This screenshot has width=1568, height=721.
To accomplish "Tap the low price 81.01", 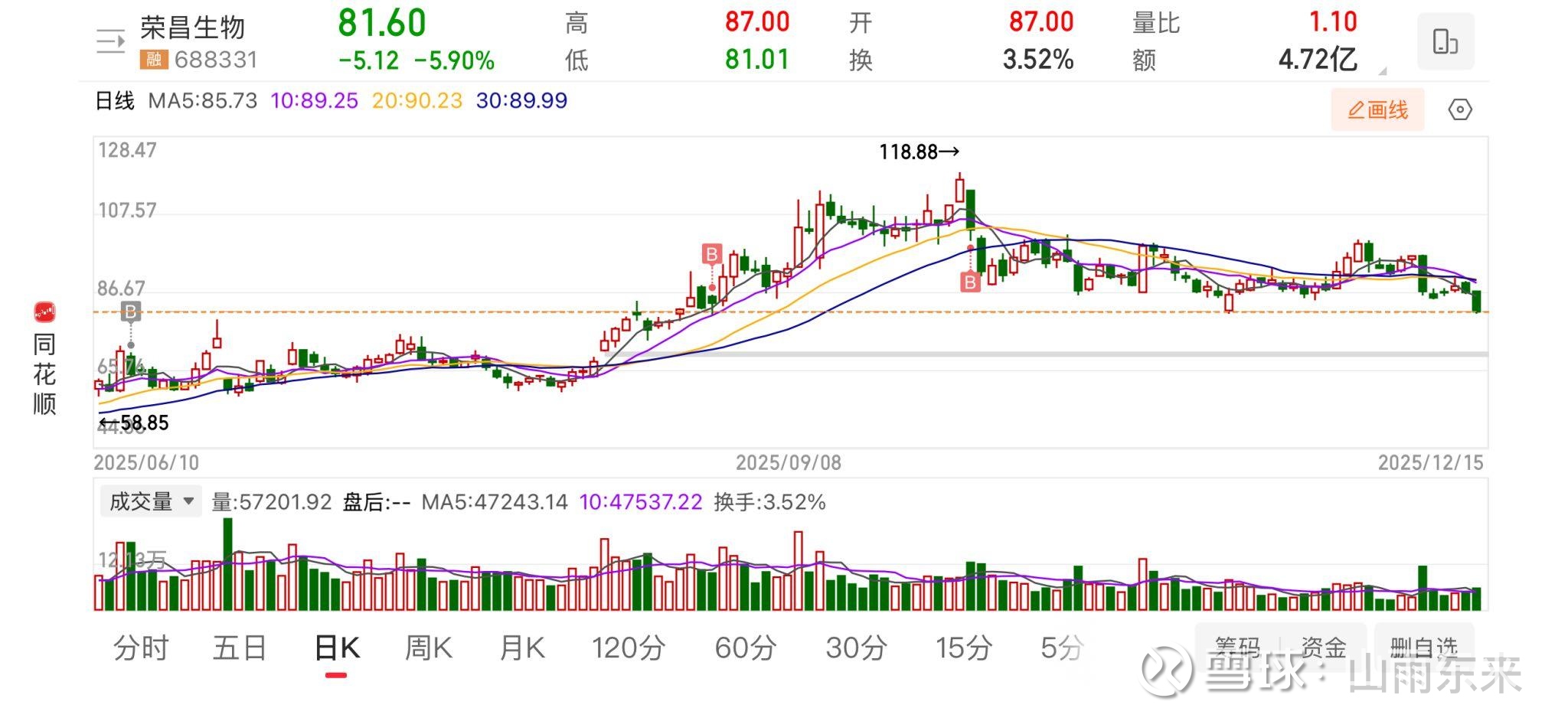I will 757,60.
